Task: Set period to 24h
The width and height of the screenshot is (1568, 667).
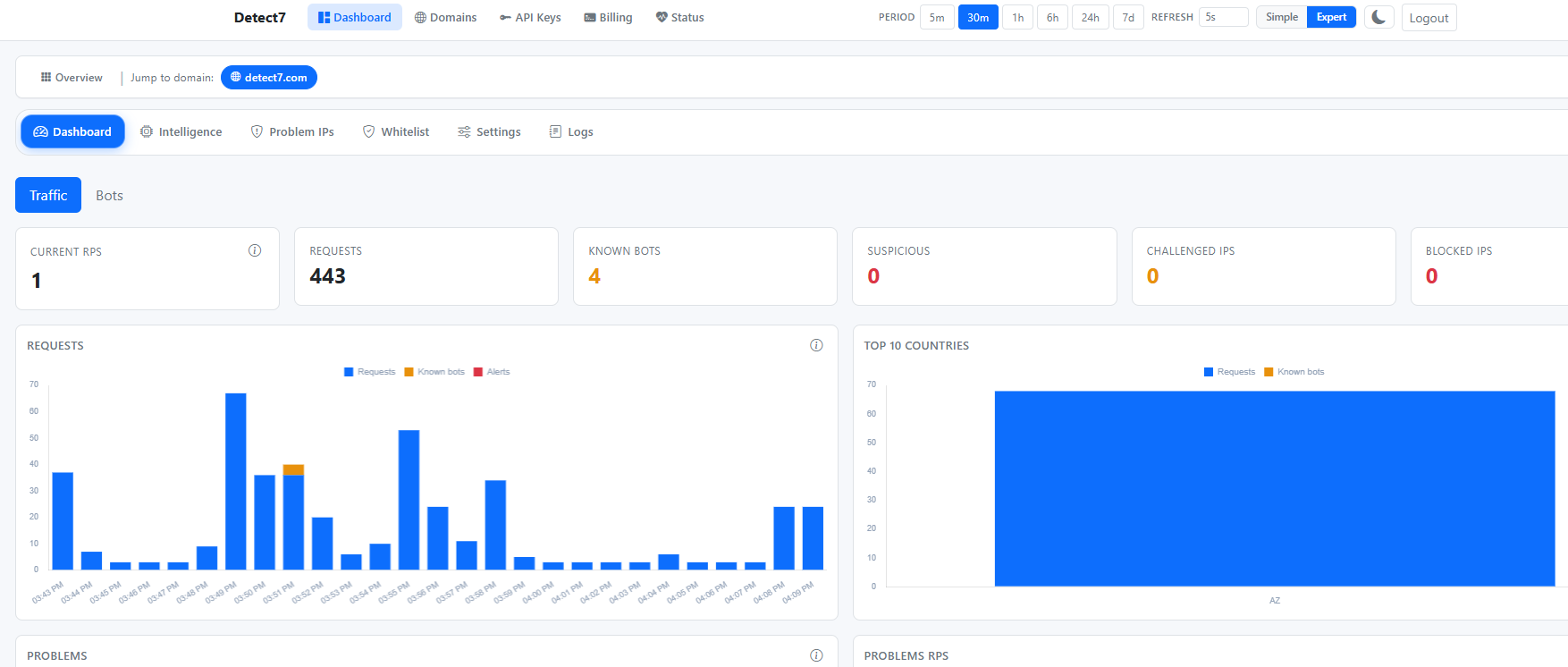Action: [1091, 17]
